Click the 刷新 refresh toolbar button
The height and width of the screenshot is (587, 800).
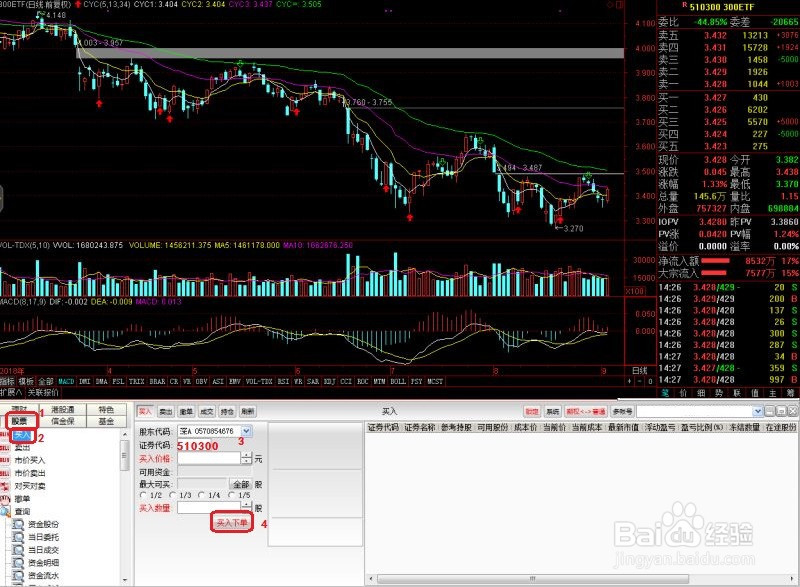tap(247, 411)
